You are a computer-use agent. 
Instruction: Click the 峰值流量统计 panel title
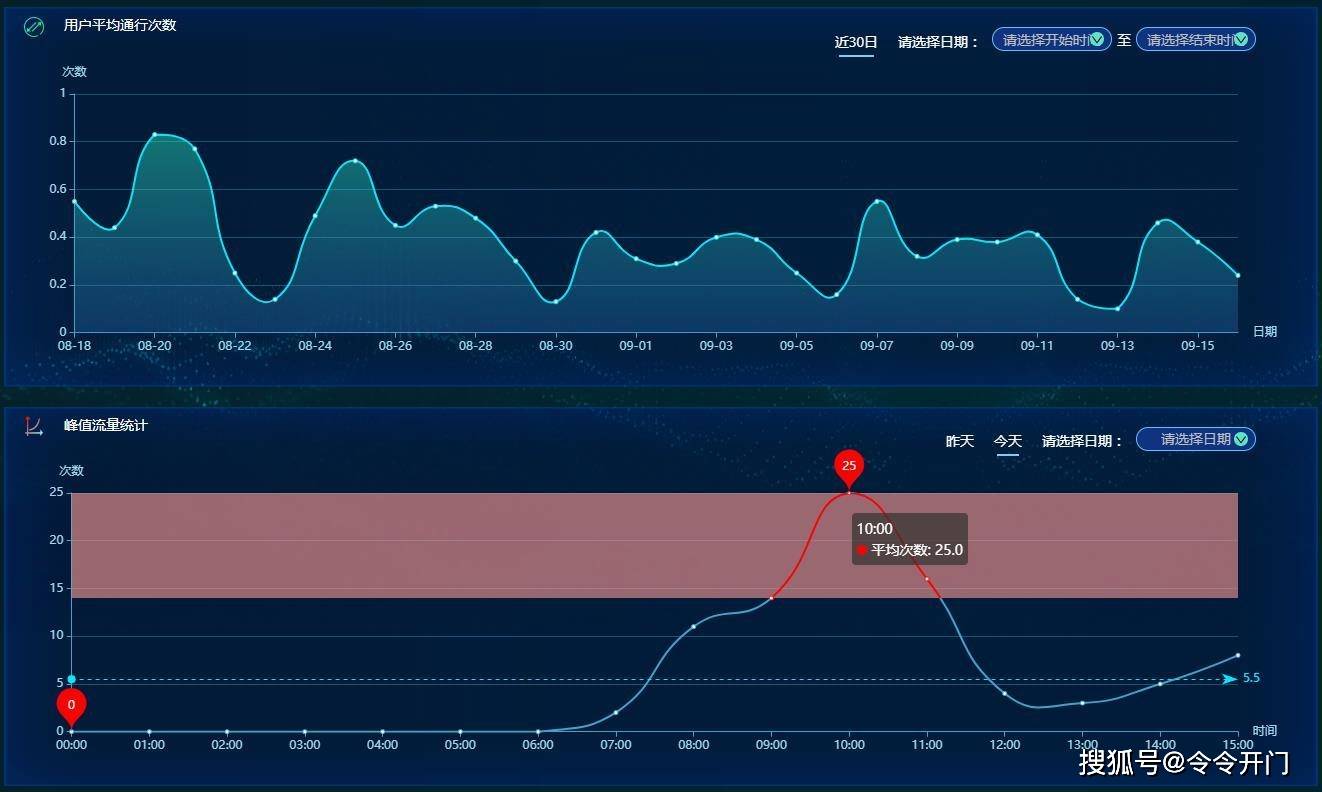pyautogui.click(x=106, y=425)
